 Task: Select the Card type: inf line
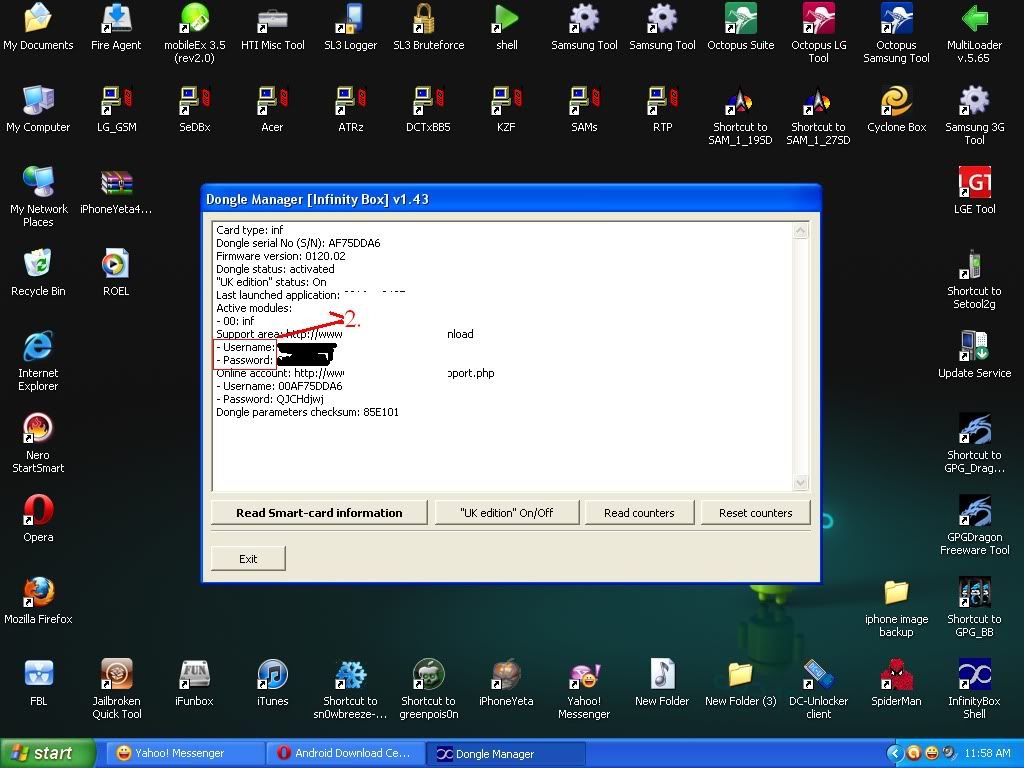[250, 230]
